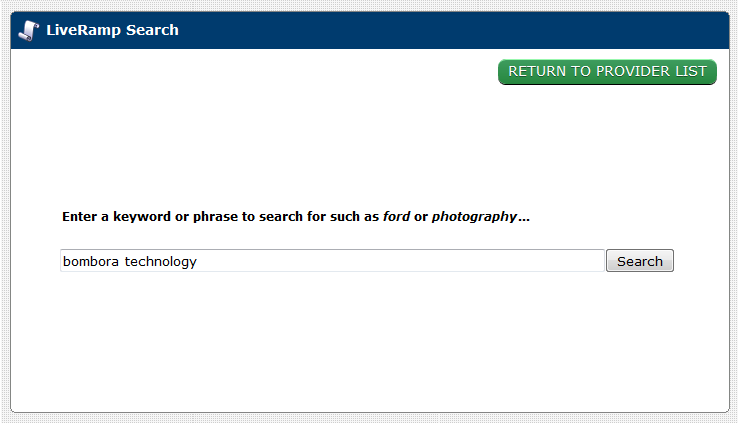Click blank white area below search box

pyautogui.click(x=370, y=341)
